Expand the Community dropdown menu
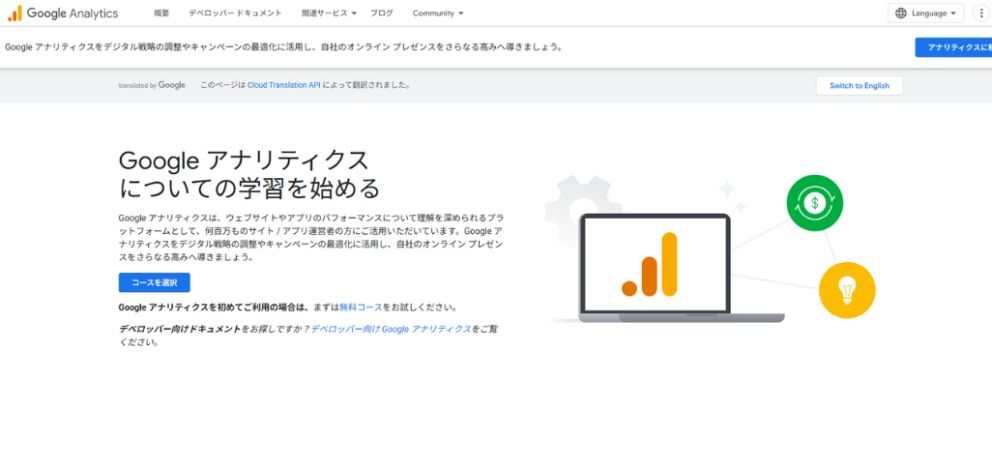 click(438, 13)
